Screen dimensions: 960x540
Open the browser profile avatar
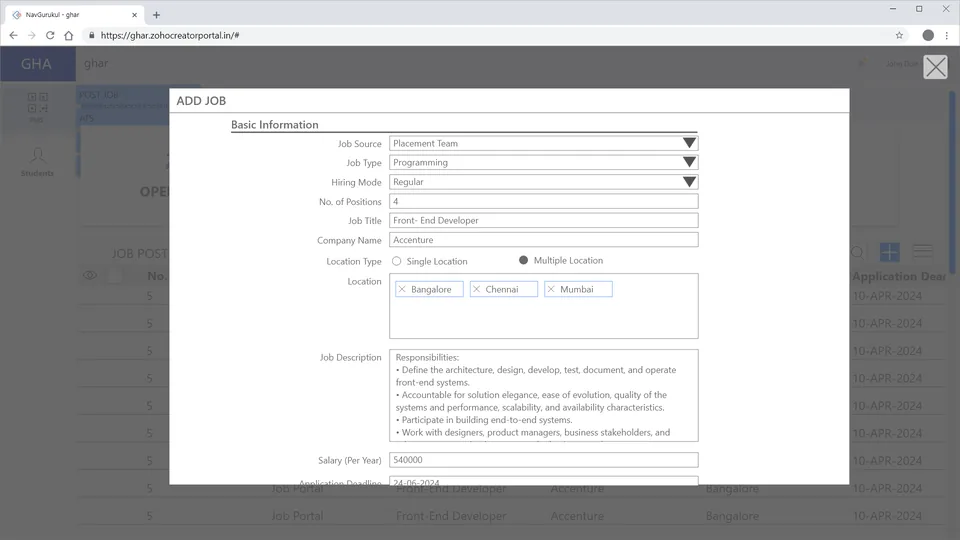928,36
